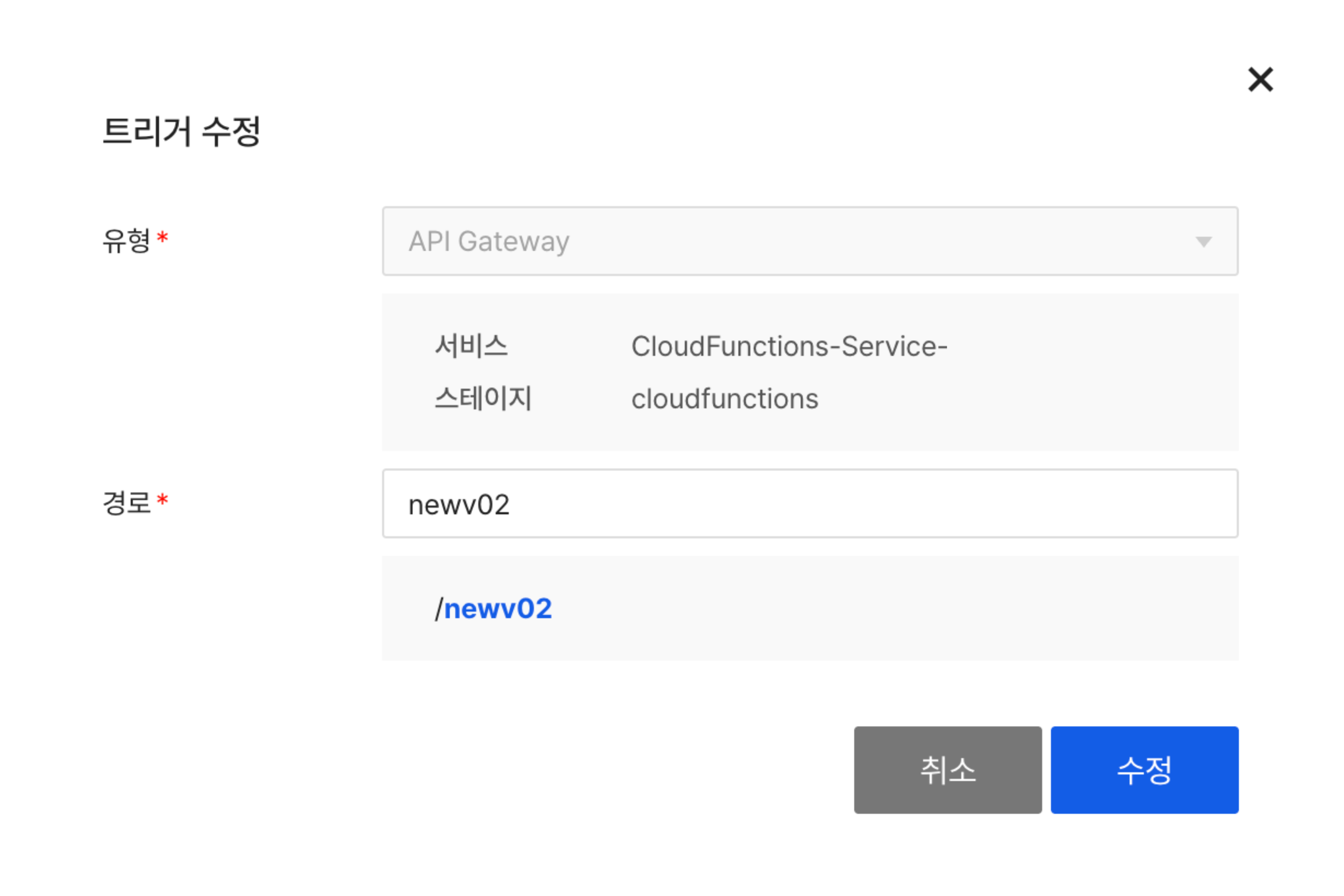Select the cloudfunctions stage value text
Image resolution: width=1344 pixels, height=896 pixels.
pos(724,399)
